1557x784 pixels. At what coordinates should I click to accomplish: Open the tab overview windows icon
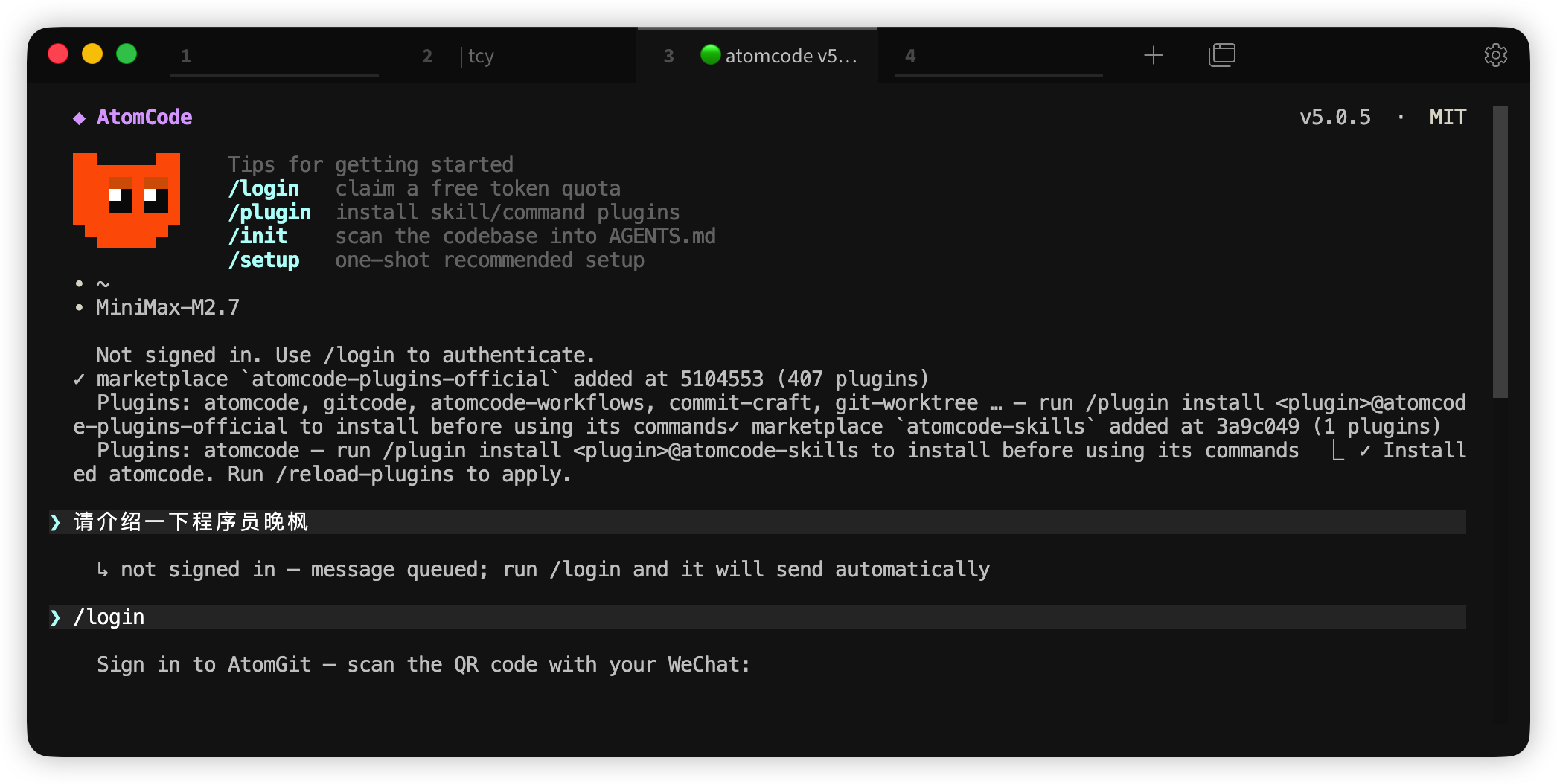(1221, 55)
